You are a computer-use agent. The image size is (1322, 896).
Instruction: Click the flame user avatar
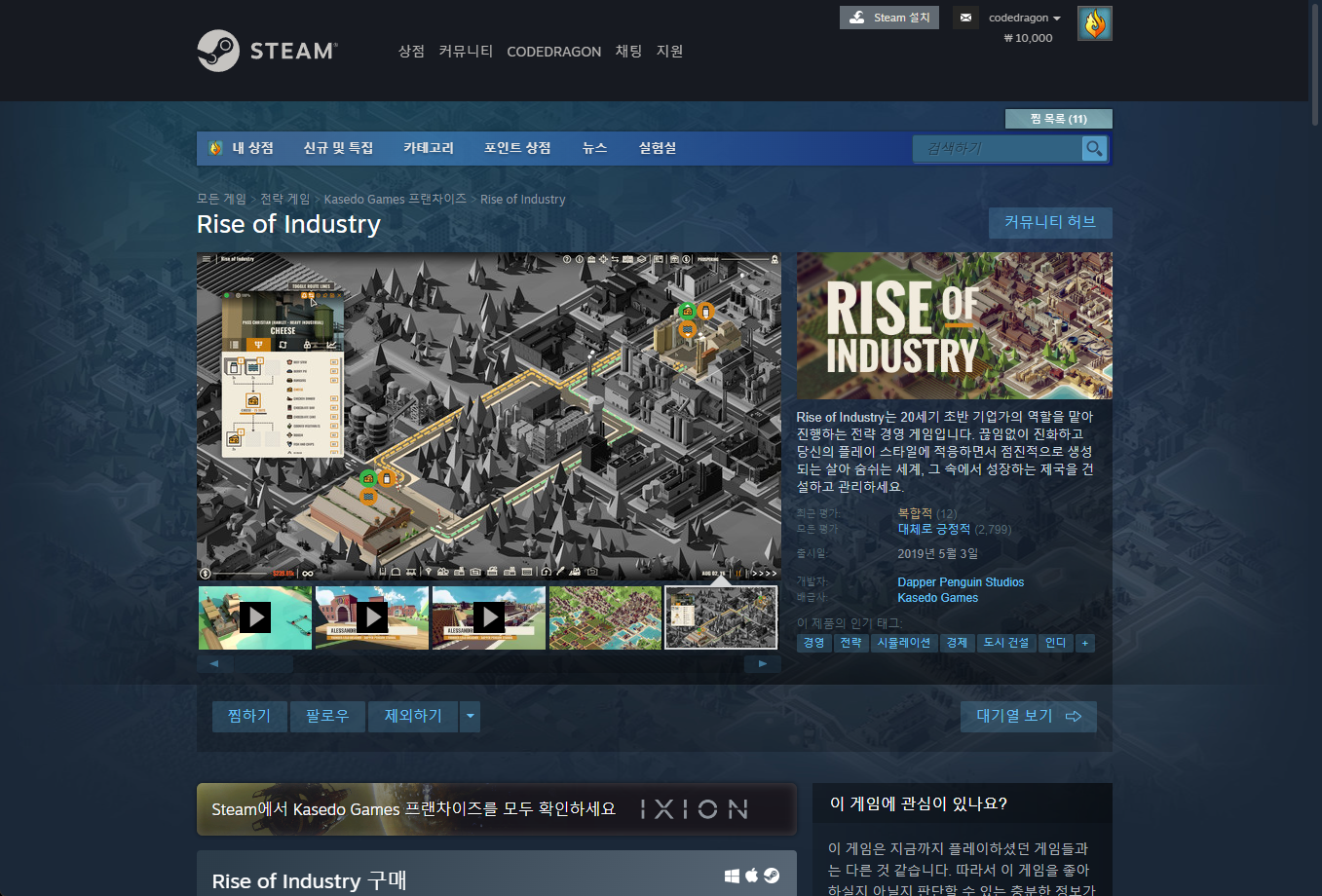tap(1095, 23)
